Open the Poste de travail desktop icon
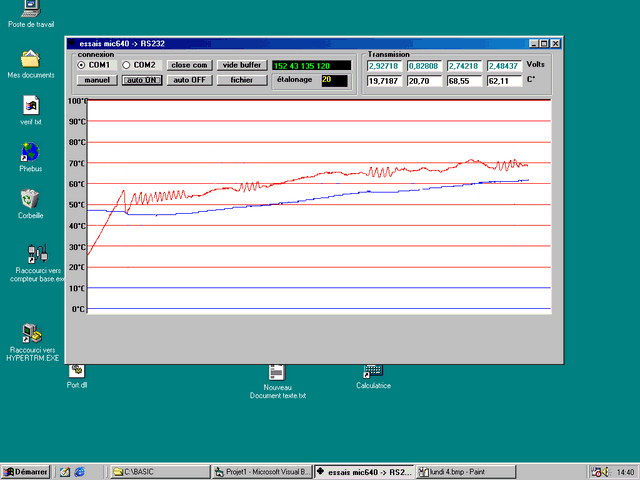The image size is (640, 480). click(30, 10)
